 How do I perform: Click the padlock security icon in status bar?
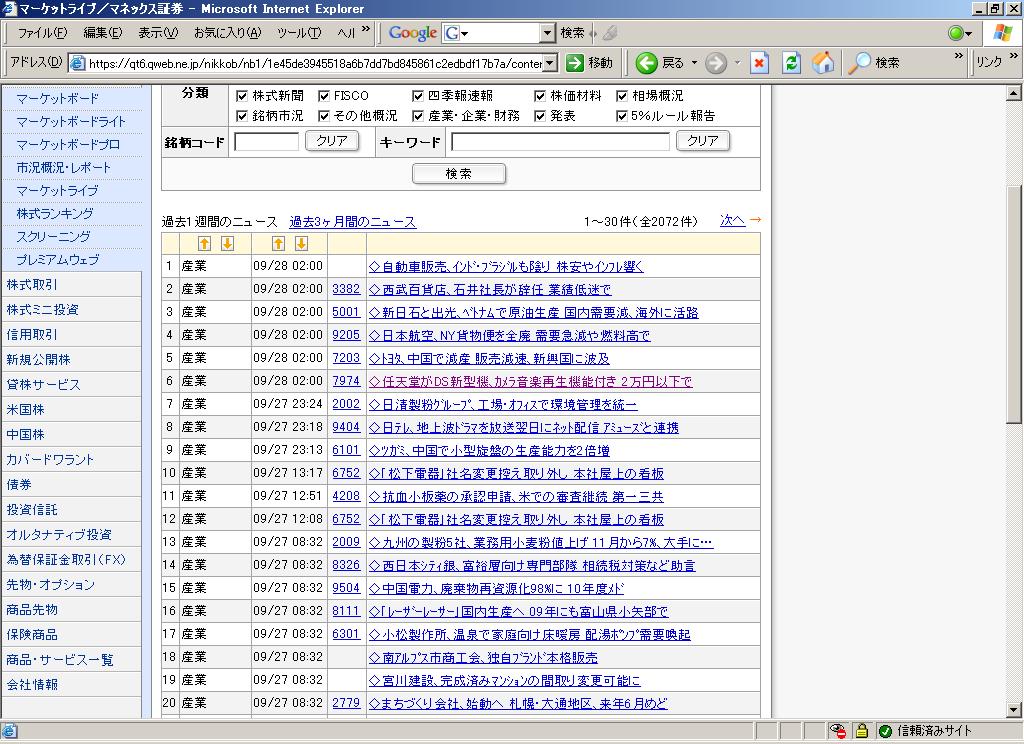click(x=861, y=730)
